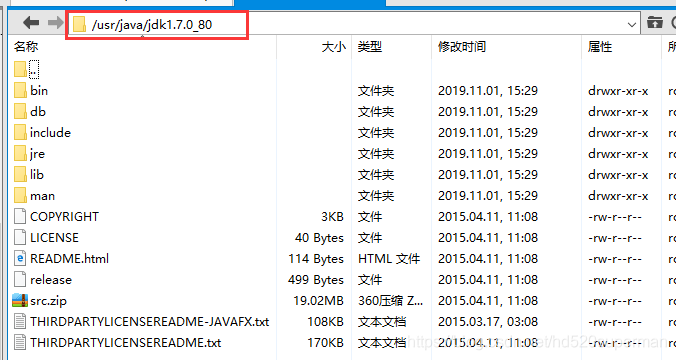The image size is (676, 360).
Task: Click the man folder icon
Action: 20,196
